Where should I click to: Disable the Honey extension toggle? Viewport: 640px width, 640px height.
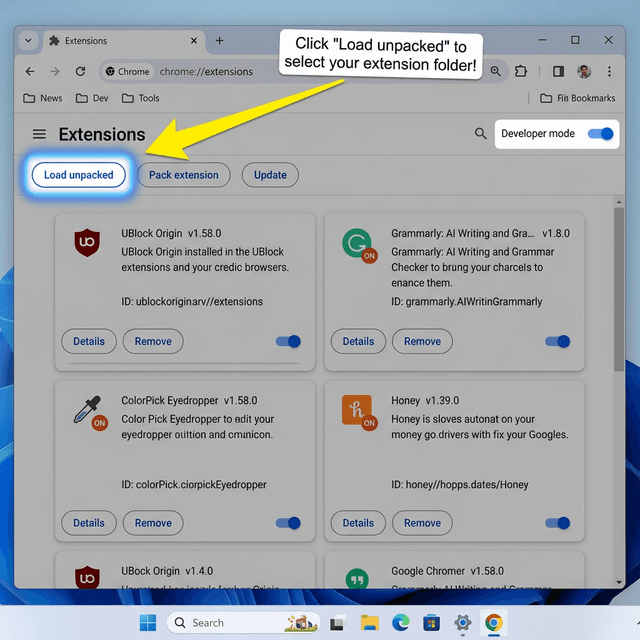point(558,523)
